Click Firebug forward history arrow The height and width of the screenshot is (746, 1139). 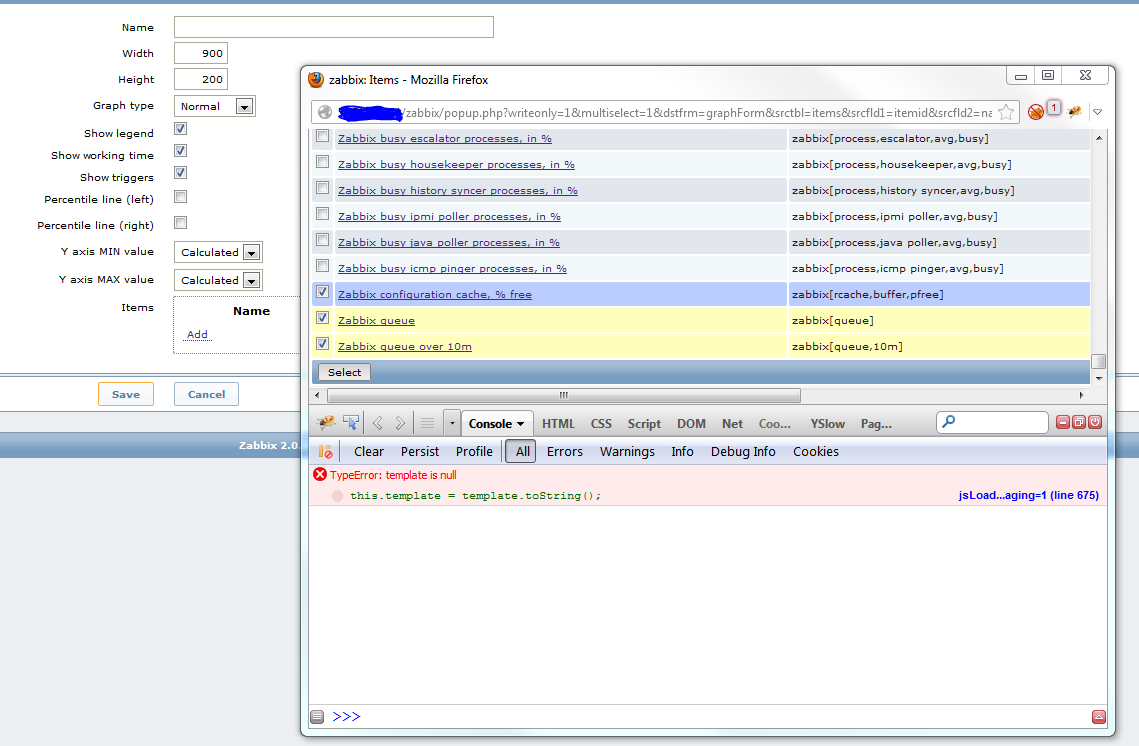(400, 423)
